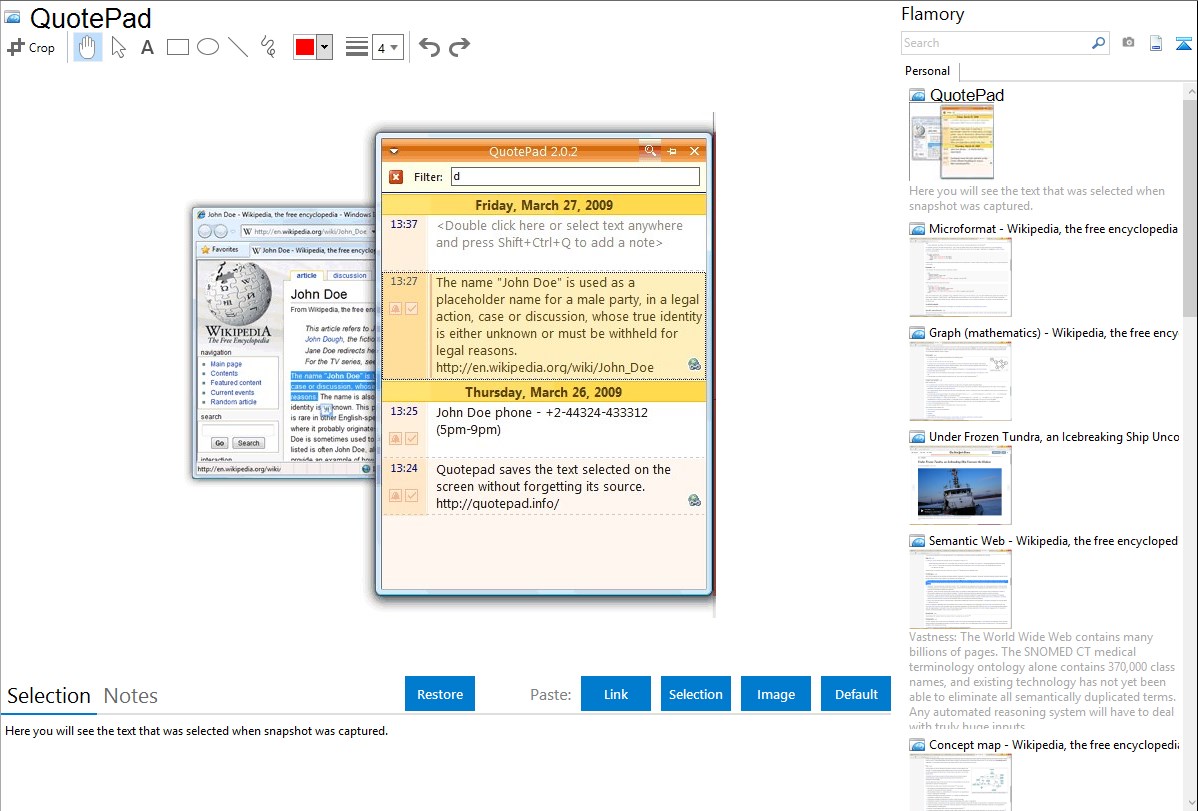The width and height of the screenshot is (1198, 811).
Task: Click the Wikipedia globe logo in the browser
Action: point(238,294)
